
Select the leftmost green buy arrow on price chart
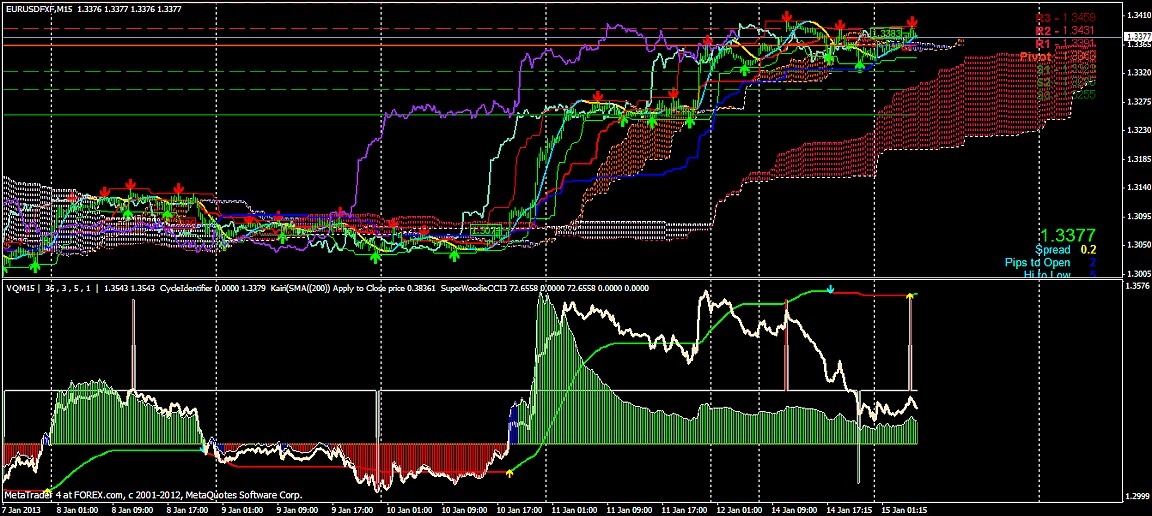[x=35, y=266]
